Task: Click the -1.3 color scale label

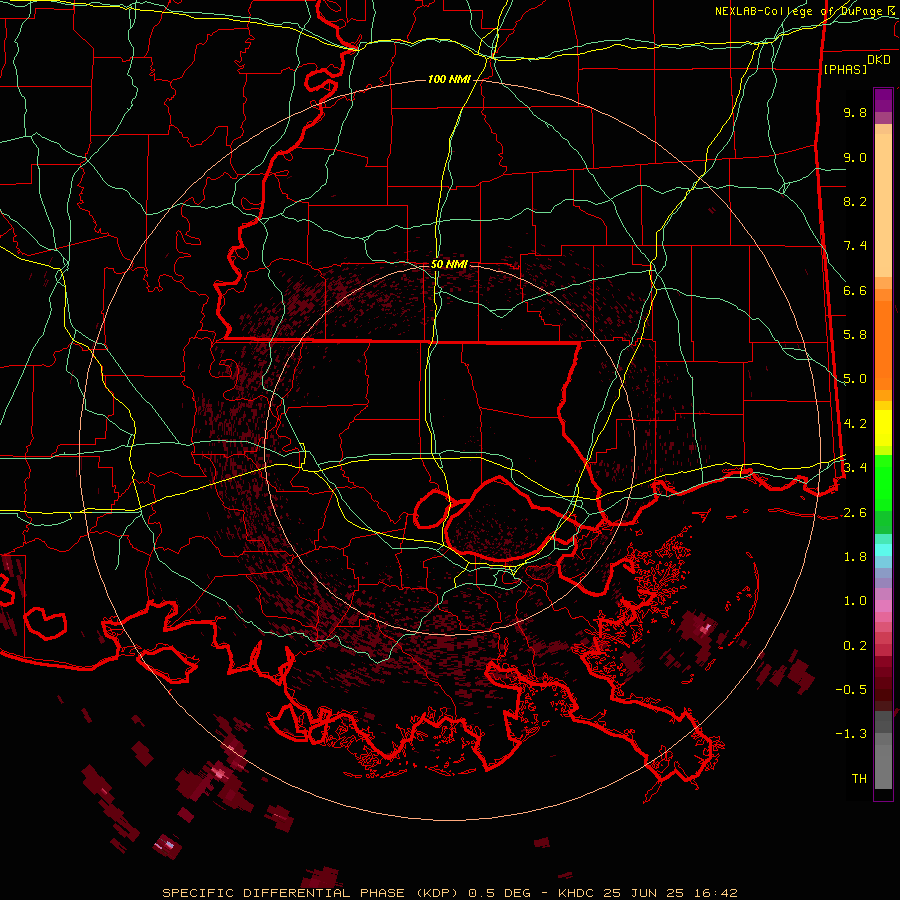Action: [851, 734]
